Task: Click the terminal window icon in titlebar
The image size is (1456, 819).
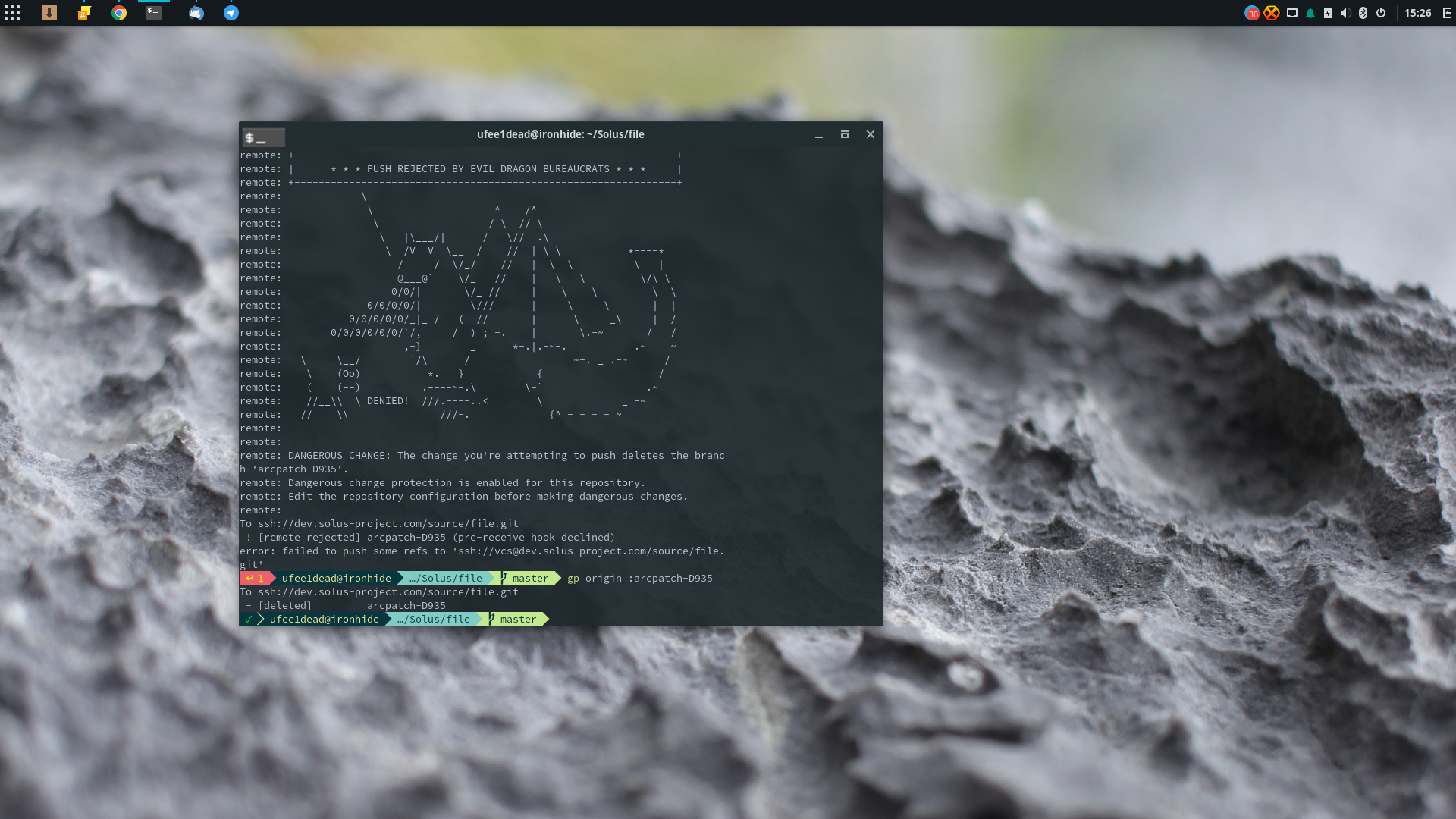Action: pos(263,137)
